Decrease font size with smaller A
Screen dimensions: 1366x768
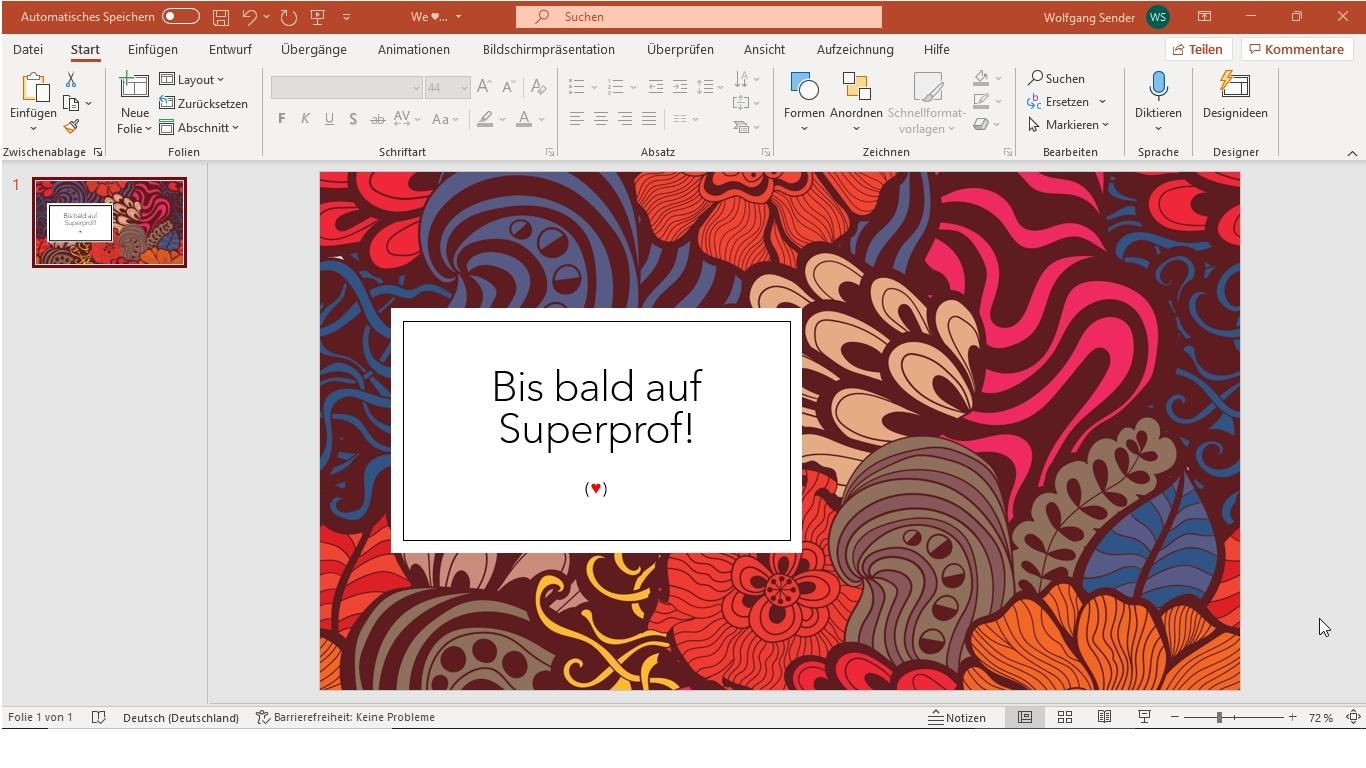coord(508,87)
